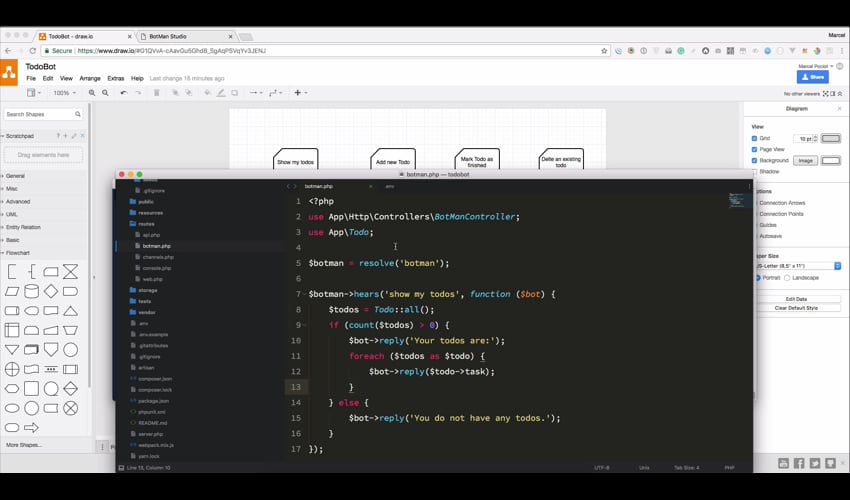Open the connection arrow style dropdown
Viewport: 850px width, 500px height.
tap(256, 93)
